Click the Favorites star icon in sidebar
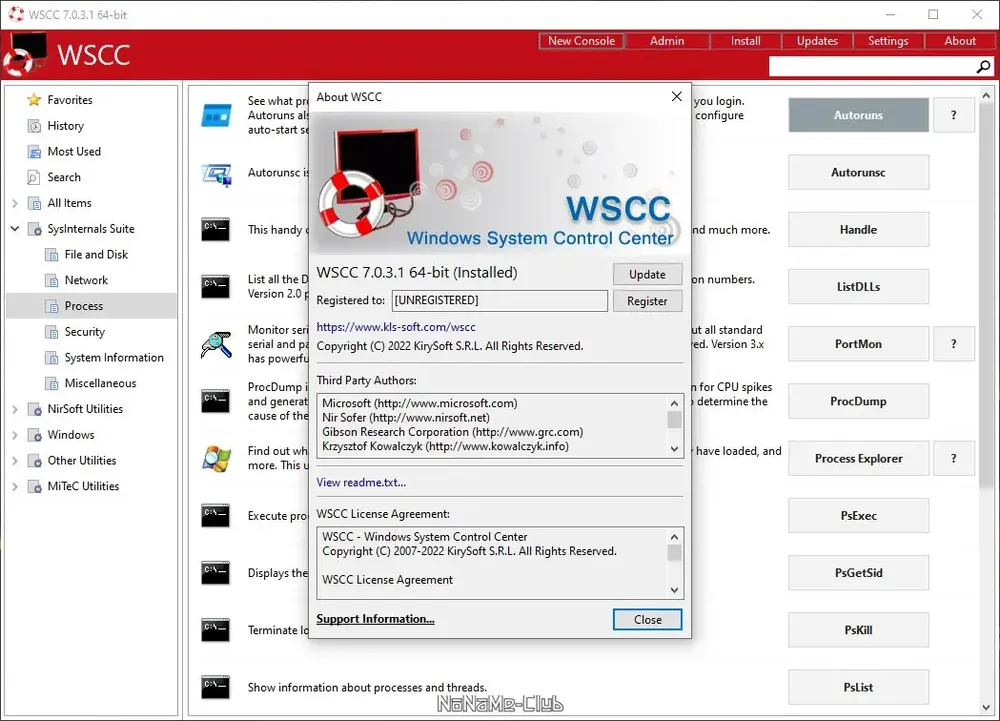This screenshot has height=721, width=1000. tap(34, 100)
